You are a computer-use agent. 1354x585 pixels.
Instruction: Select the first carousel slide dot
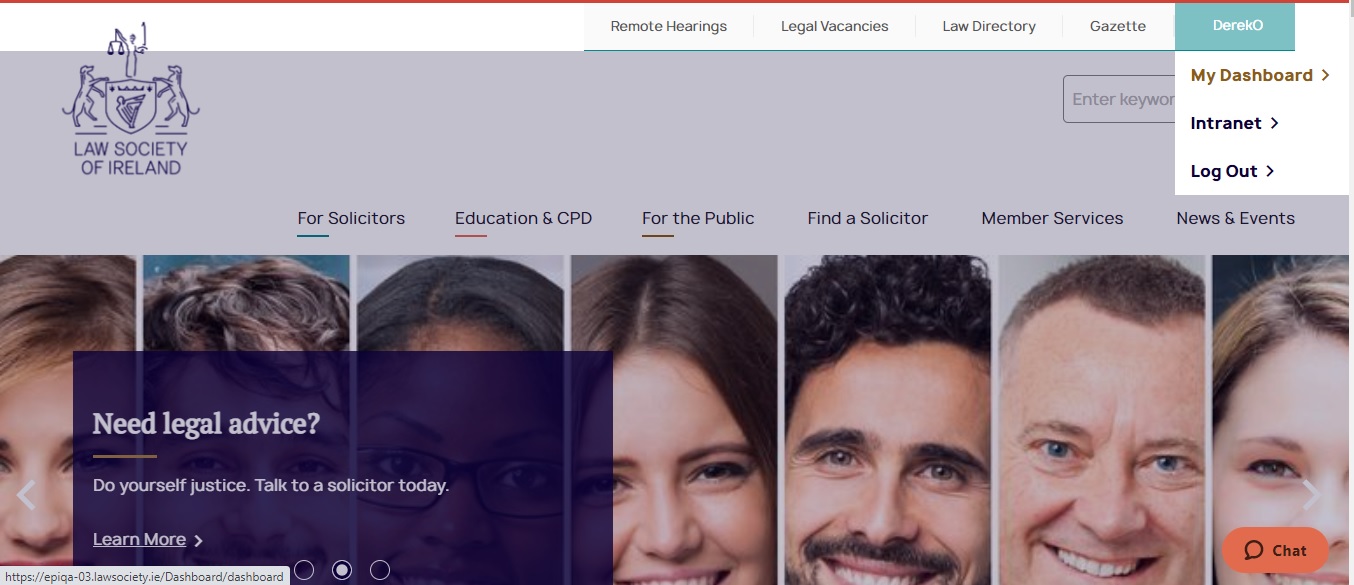304,570
